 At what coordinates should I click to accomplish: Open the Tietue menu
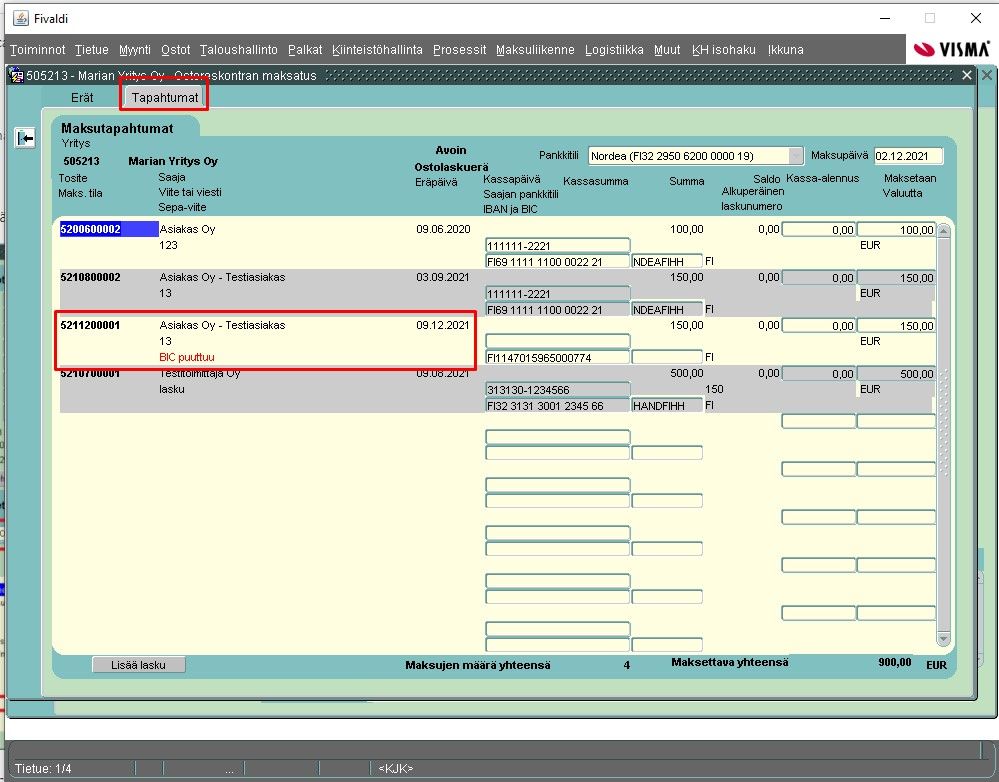click(x=92, y=50)
